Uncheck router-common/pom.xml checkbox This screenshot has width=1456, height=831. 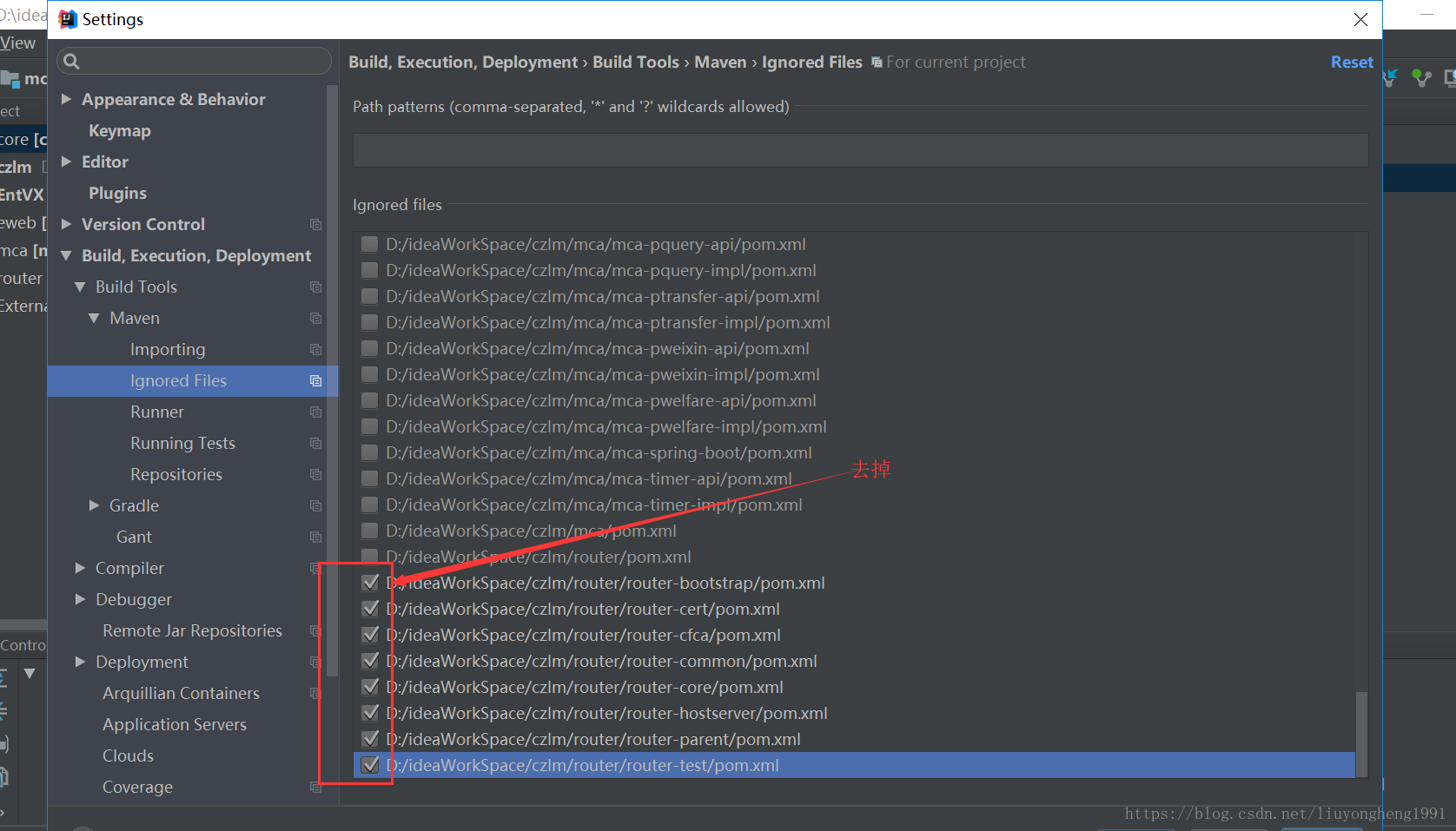point(370,661)
